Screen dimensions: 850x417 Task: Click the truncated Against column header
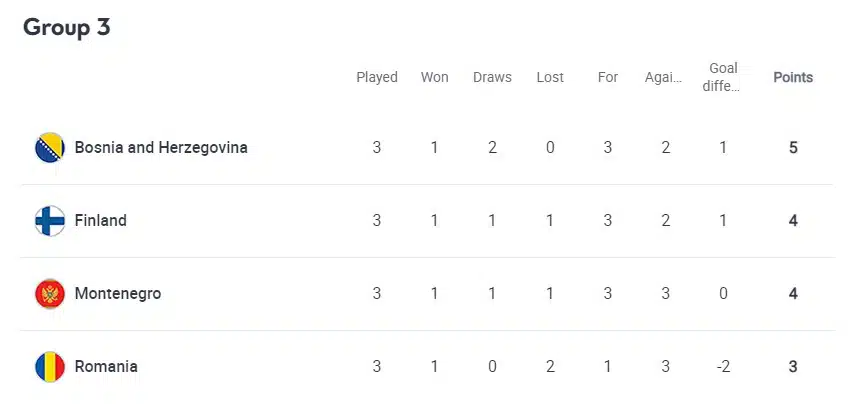[x=665, y=77]
